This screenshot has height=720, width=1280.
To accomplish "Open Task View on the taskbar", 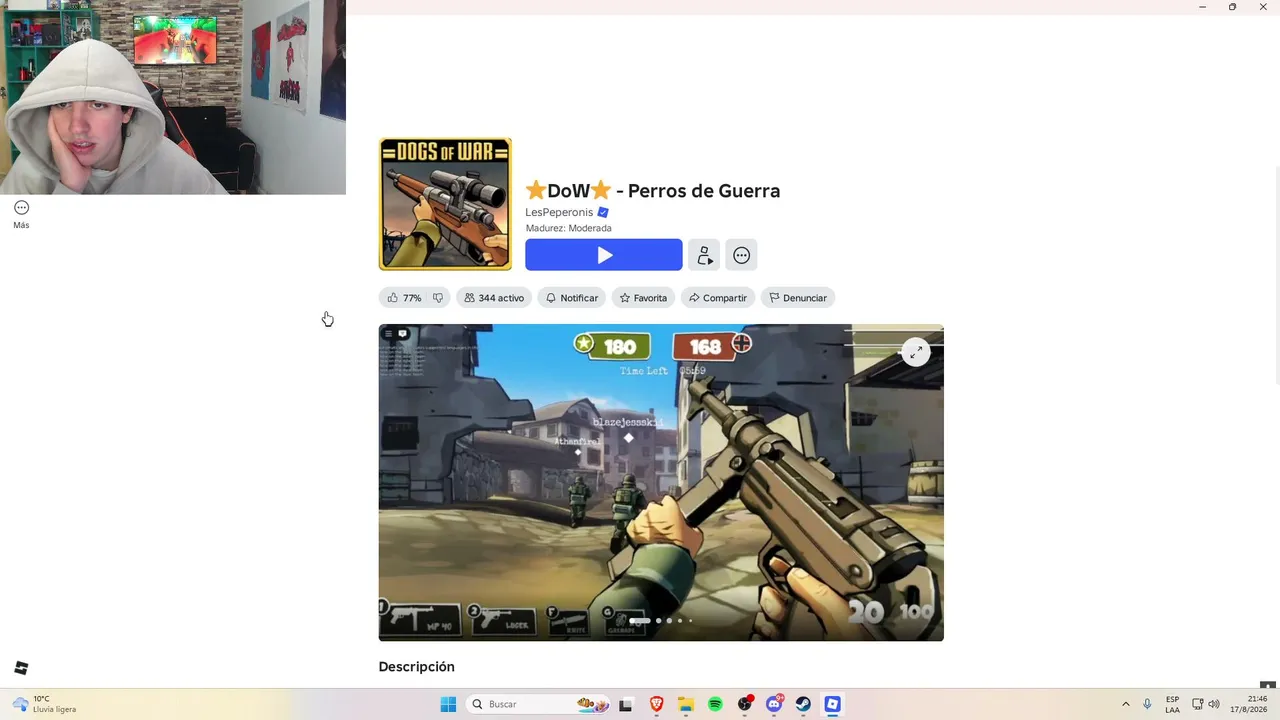I will 626,704.
